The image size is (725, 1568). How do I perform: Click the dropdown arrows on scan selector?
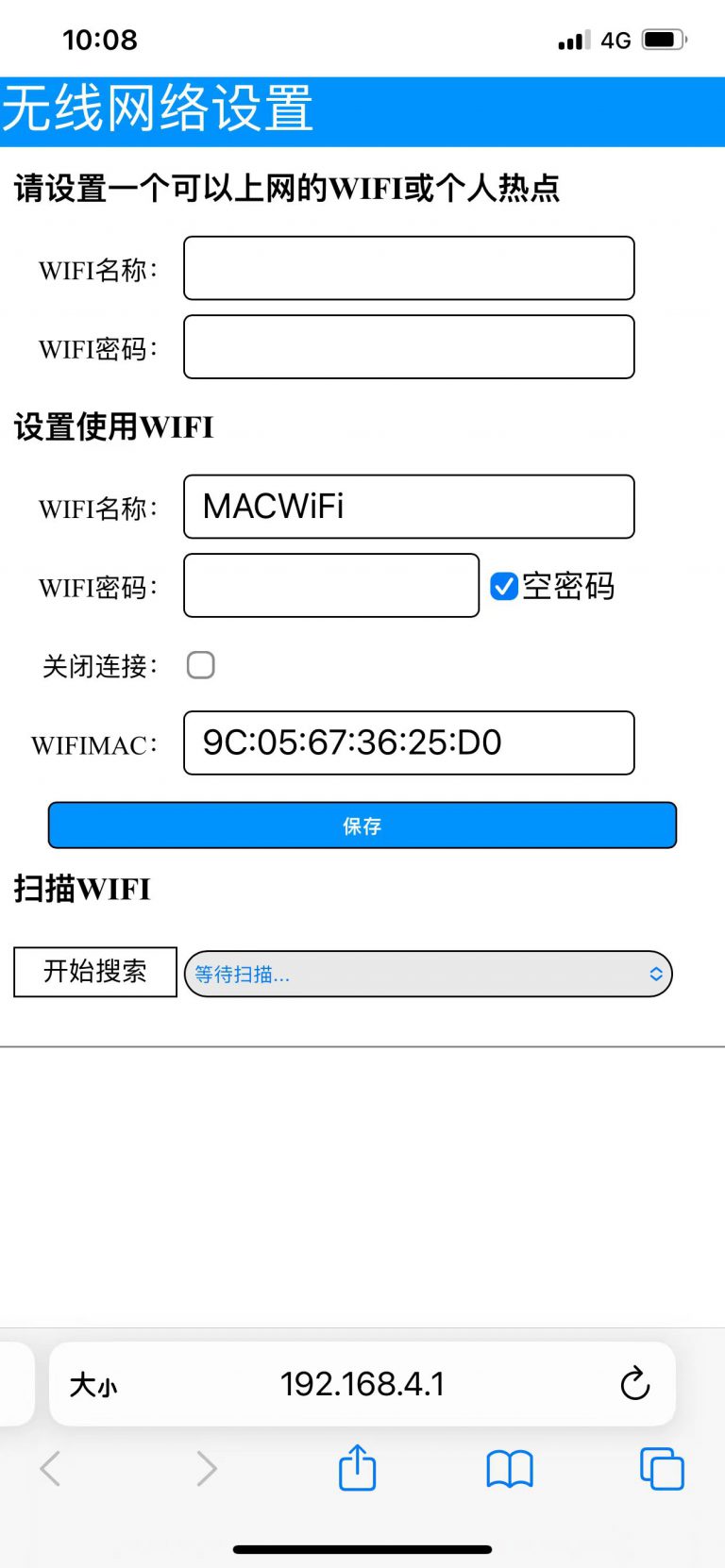coord(656,974)
